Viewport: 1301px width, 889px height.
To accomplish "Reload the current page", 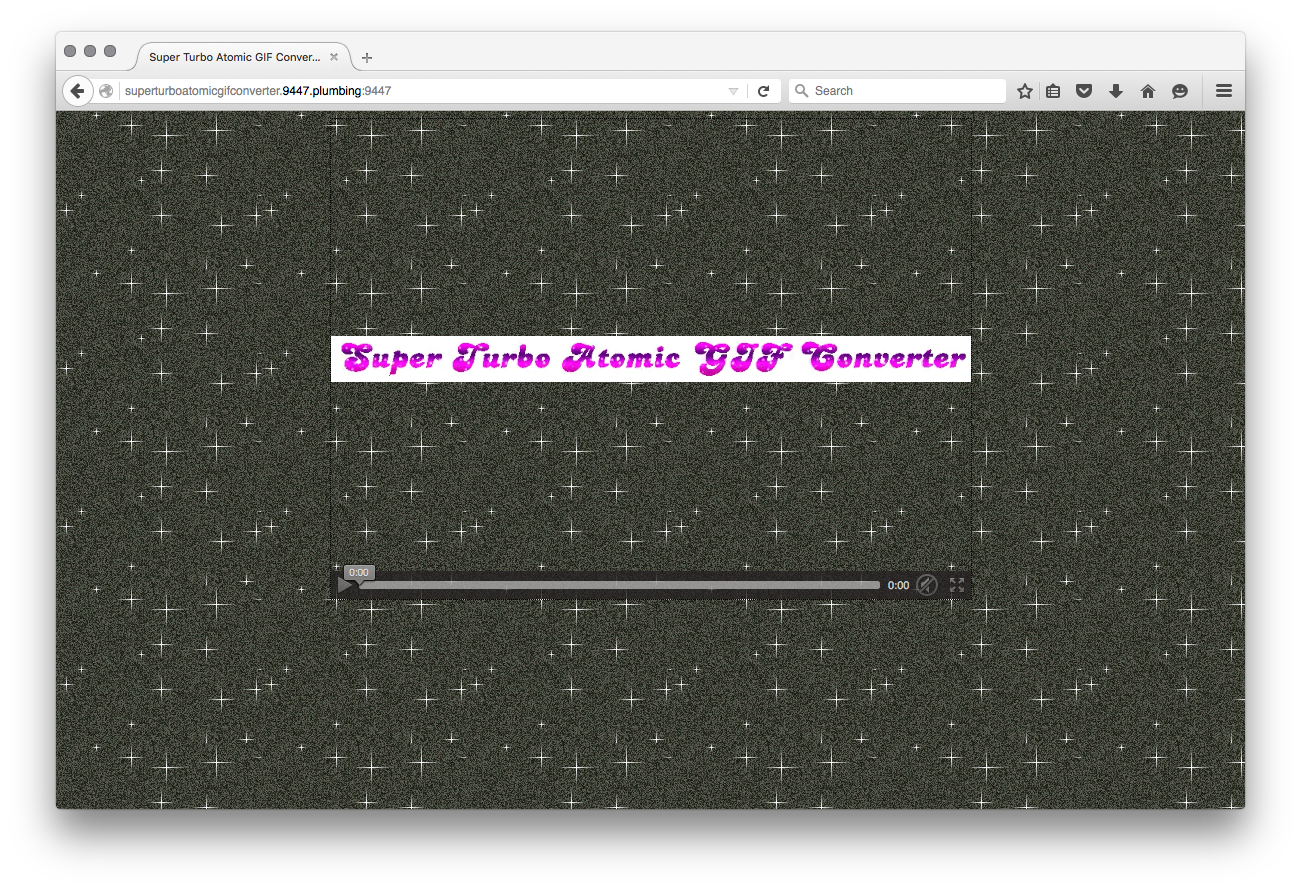I will (x=763, y=91).
